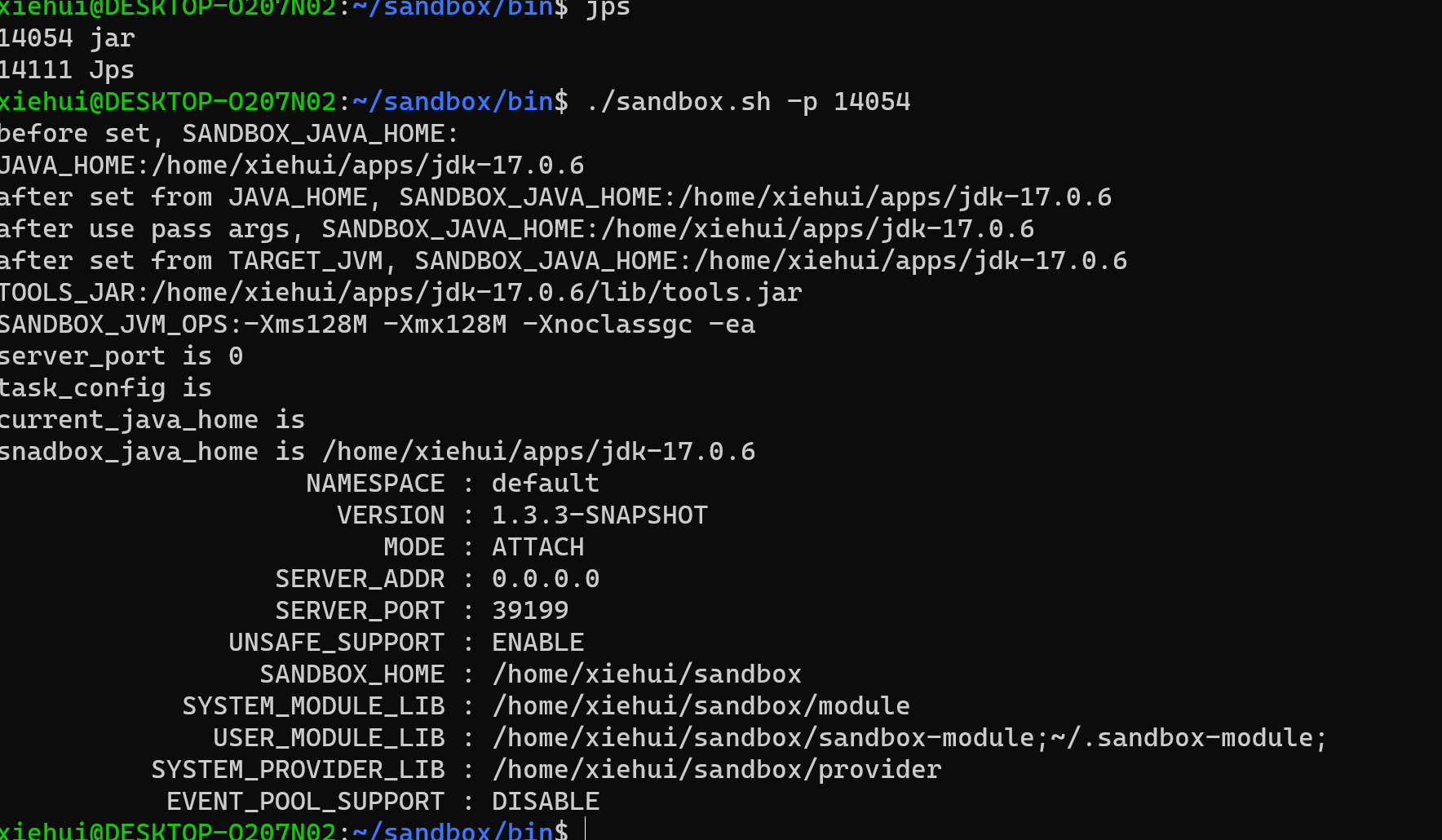The height and width of the screenshot is (840, 1442).
Task: Click the server_port is 0 line
Action: (121, 356)
